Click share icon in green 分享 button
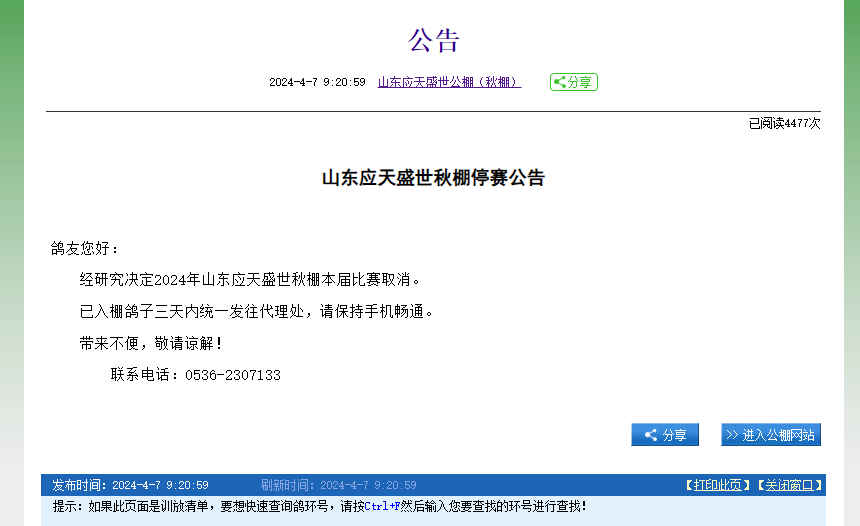This screenshot has width=860, height=526. [x=560, y=82]
